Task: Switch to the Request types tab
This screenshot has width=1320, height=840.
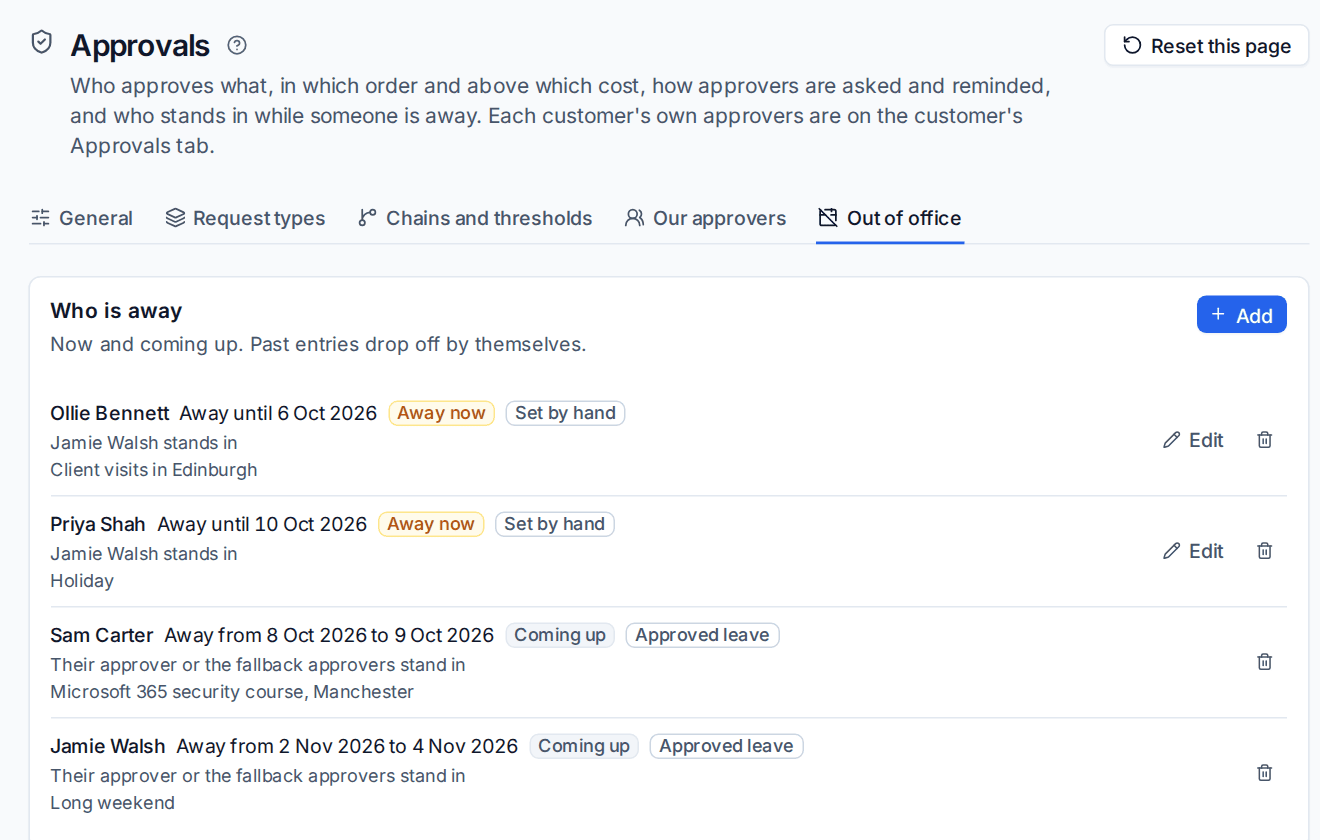Action: tap(246, 218)
